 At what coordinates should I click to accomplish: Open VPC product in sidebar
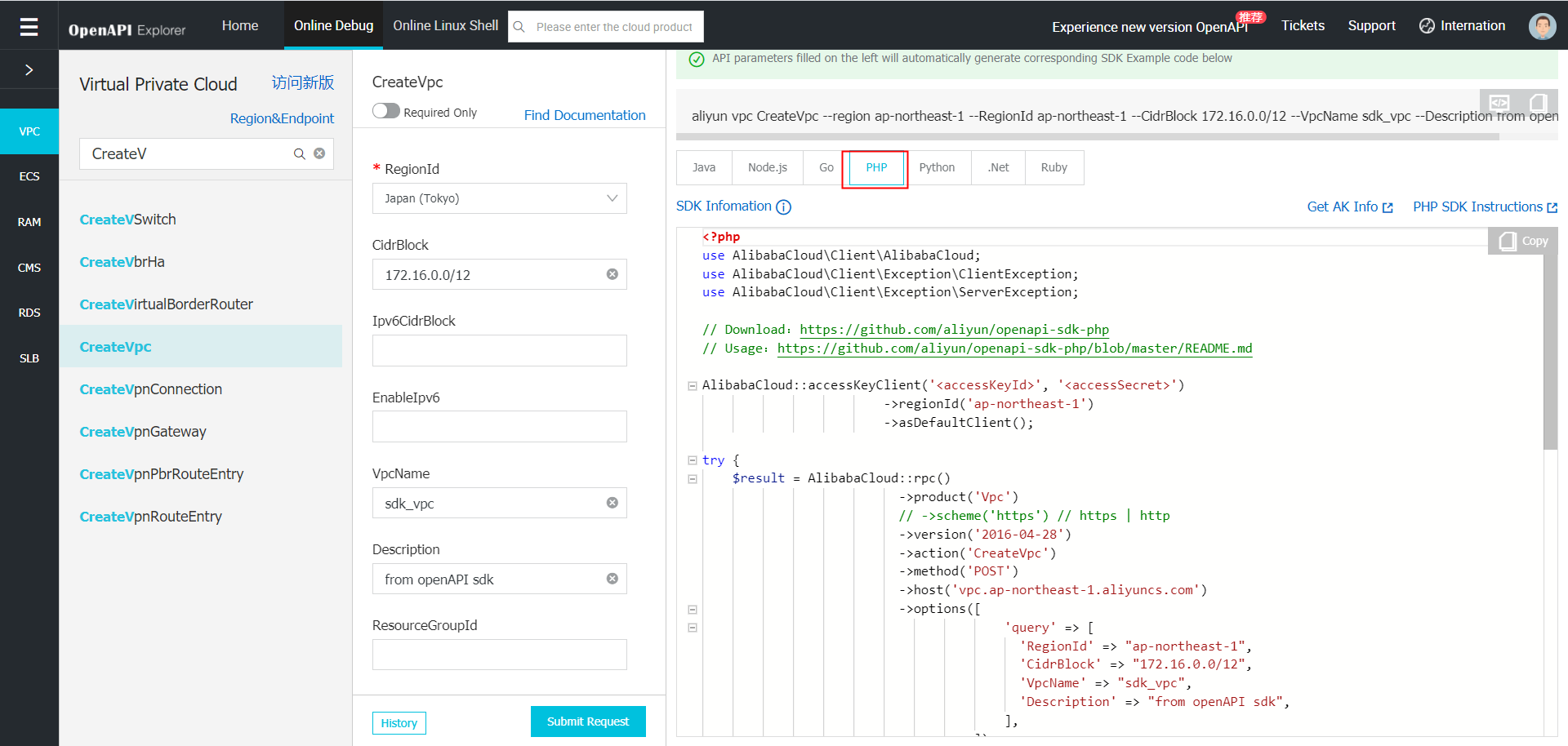coord(29,131)
